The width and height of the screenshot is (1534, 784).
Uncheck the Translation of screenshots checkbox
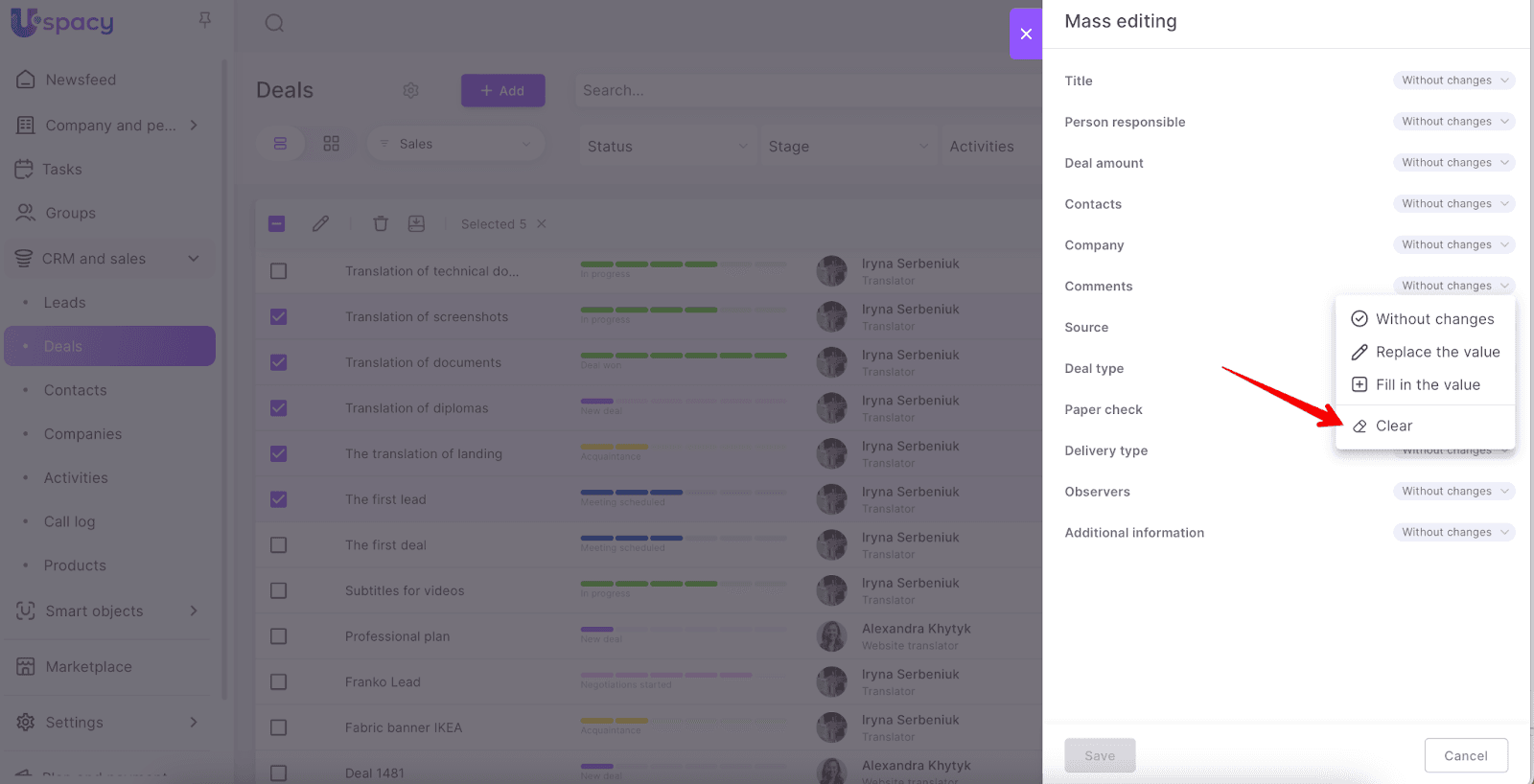pyautogui.click(x=279, y=317)
